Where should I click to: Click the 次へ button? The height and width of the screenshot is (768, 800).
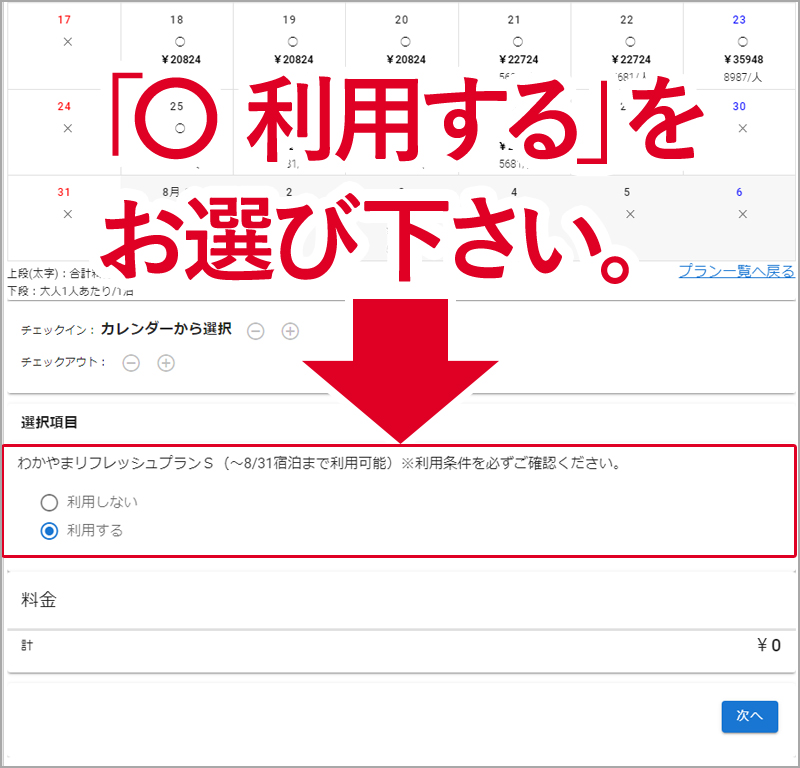click(749, 716)
